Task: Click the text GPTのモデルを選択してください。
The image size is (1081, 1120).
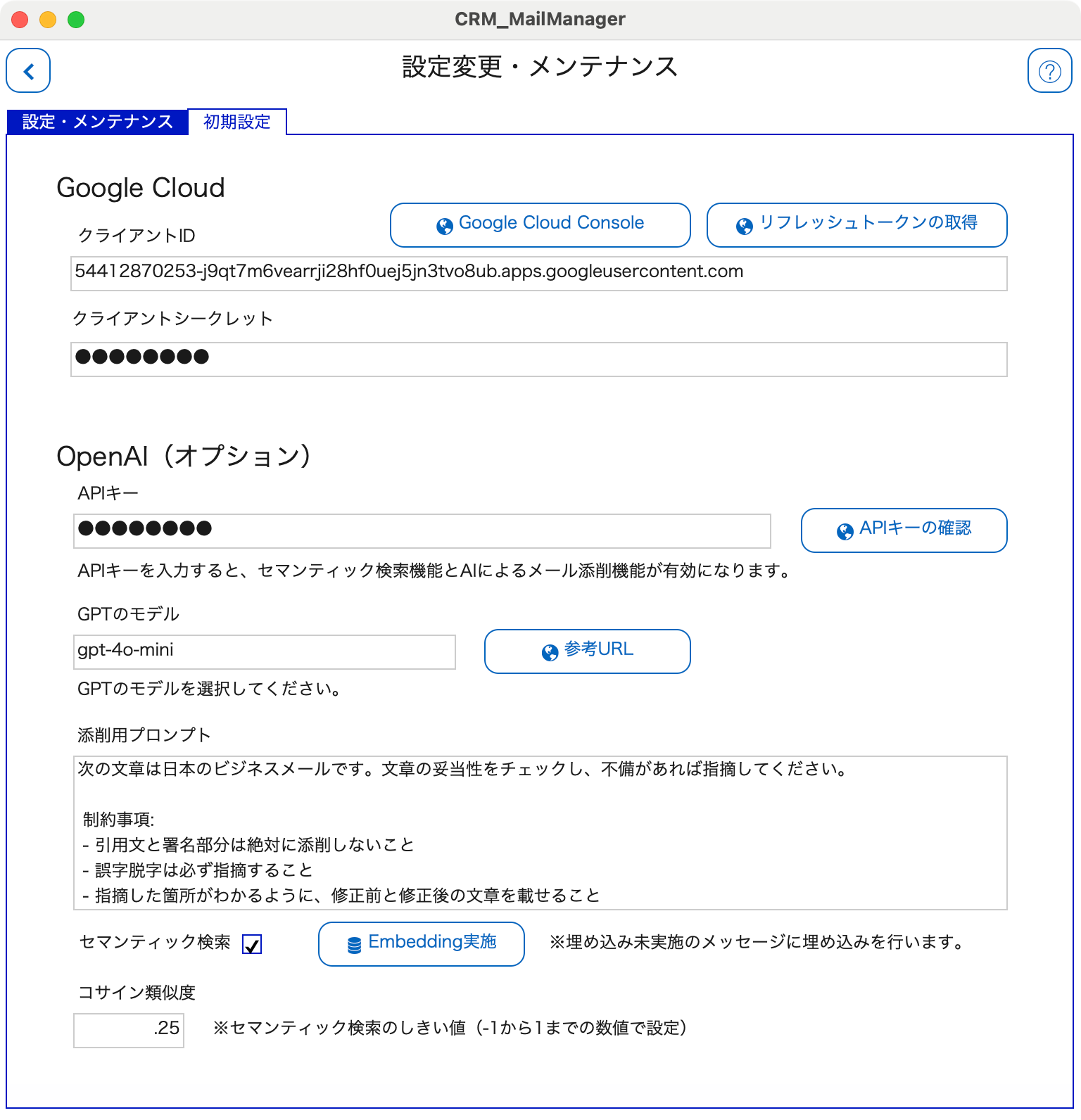Action: pyautogui.click(x=209, y=689)
